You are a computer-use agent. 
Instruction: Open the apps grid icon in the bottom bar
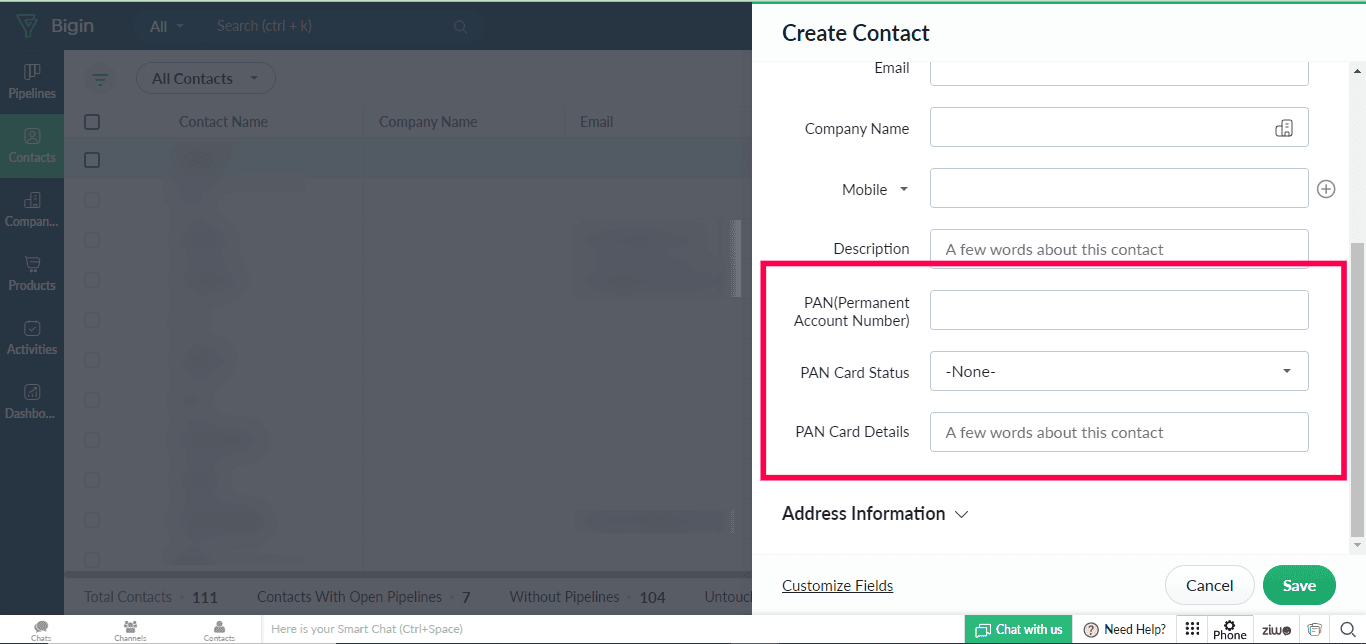coord(1192,629)
